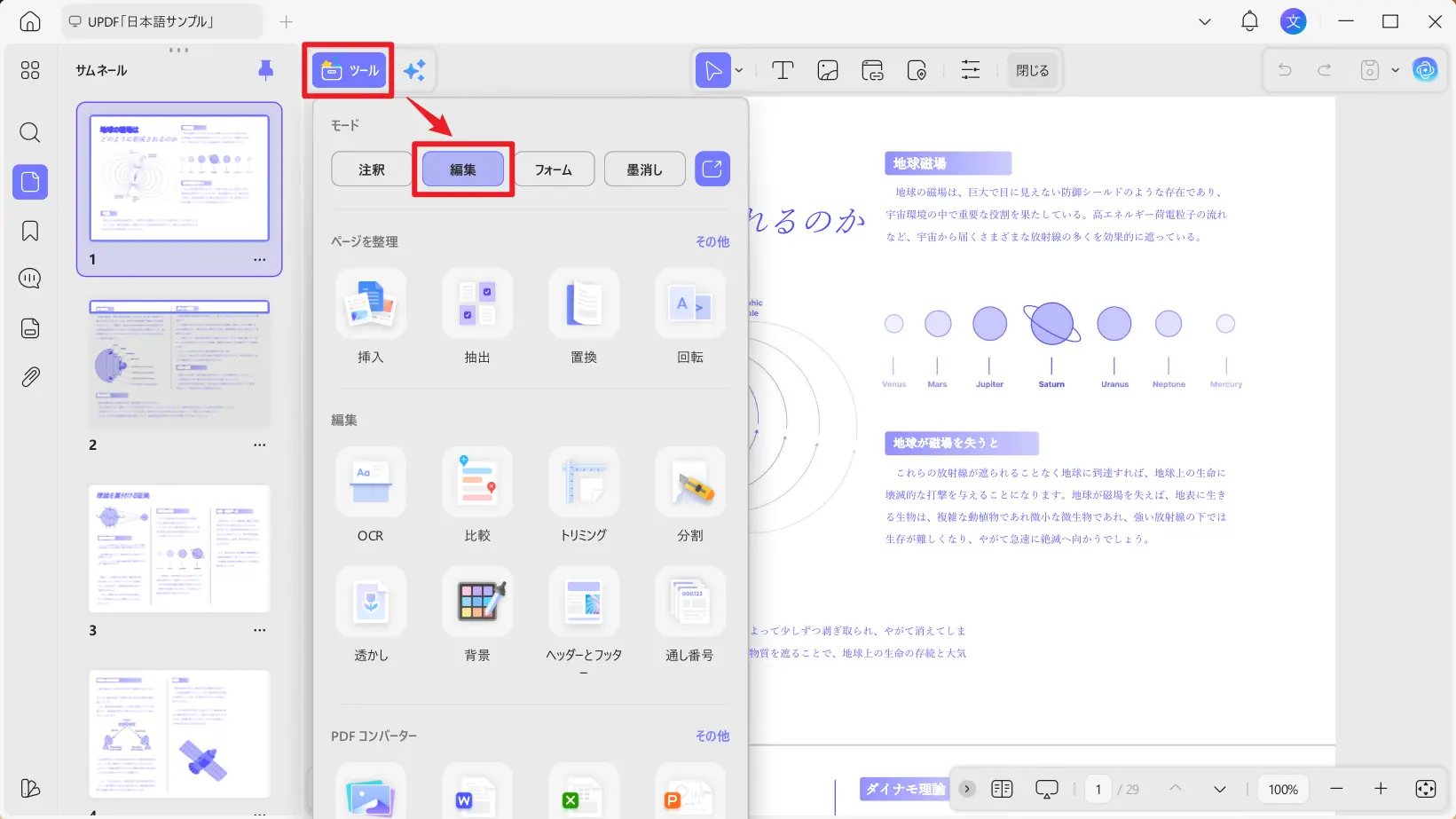Open the home screen icon
1456x819 pixels.
tap(30, 21)
